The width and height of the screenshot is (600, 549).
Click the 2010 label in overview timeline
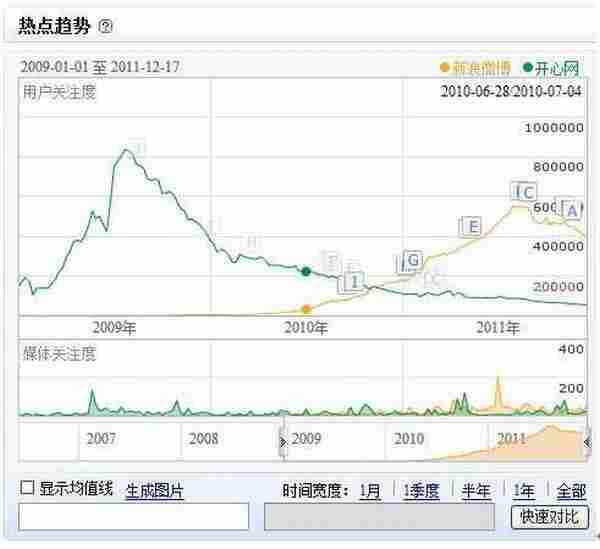409,438
